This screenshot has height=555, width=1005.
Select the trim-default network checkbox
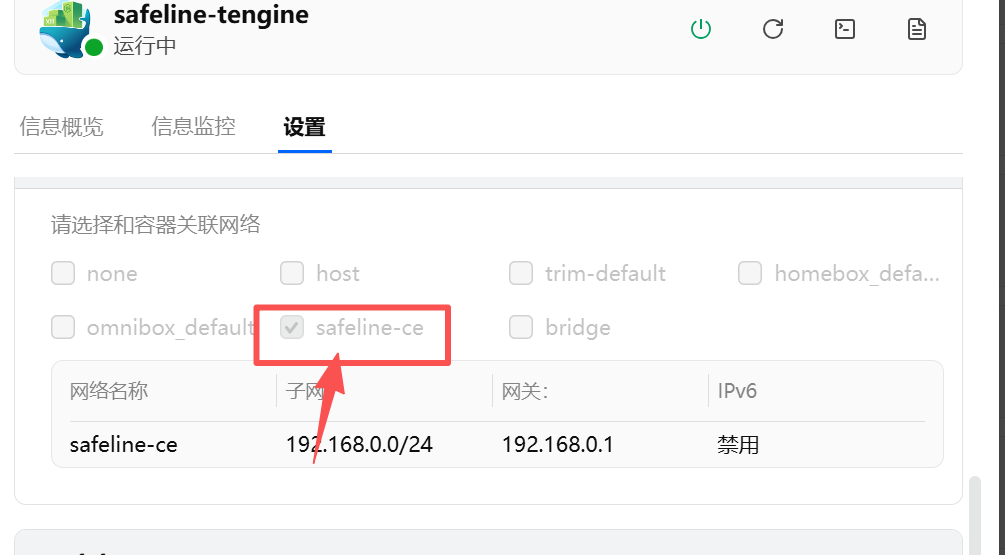[521, 273]
